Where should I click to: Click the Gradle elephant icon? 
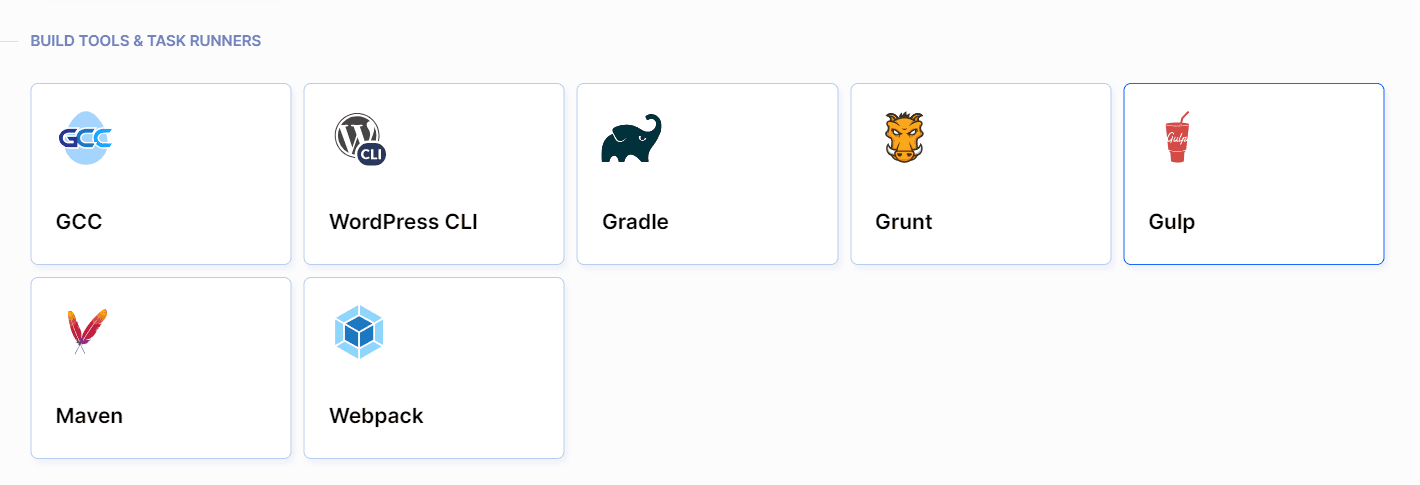(631, 138)
